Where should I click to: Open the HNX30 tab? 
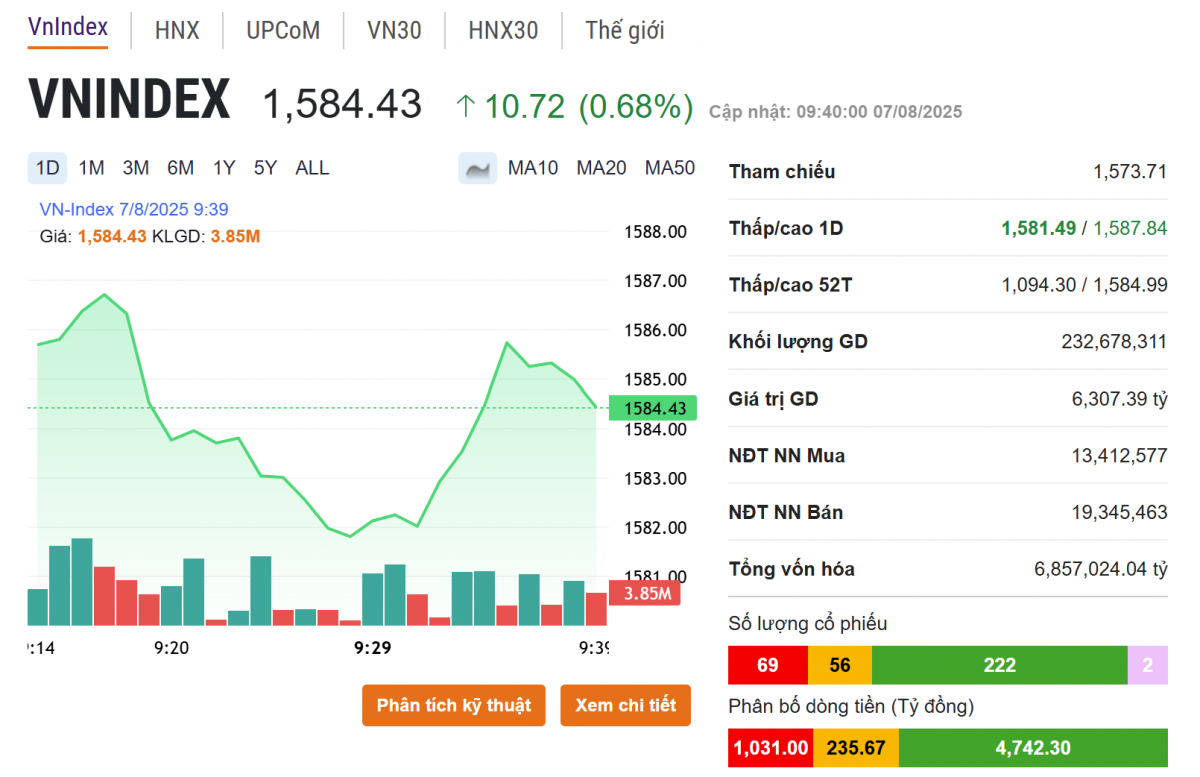click(x=503, y=31)
